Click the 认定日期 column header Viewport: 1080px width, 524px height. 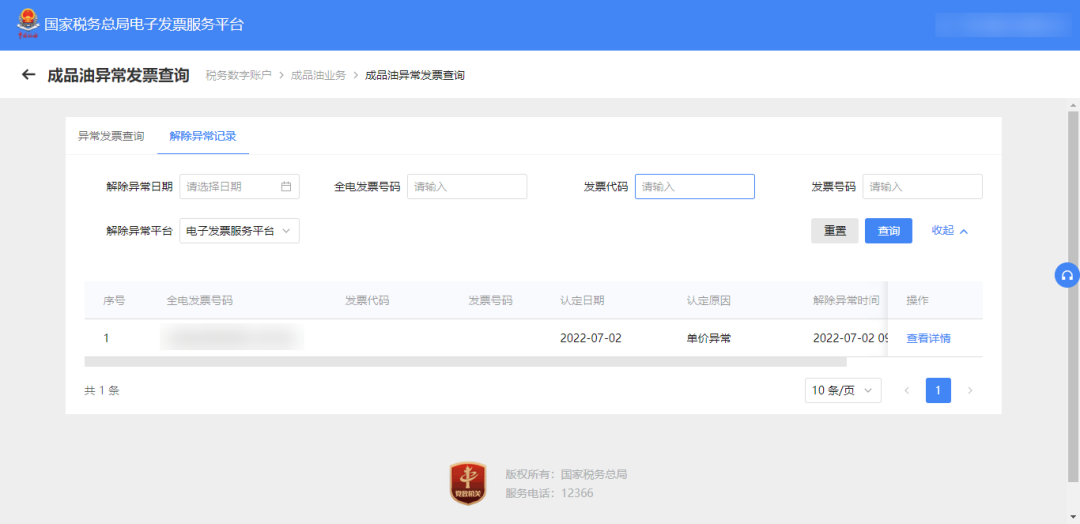(583, 301)
